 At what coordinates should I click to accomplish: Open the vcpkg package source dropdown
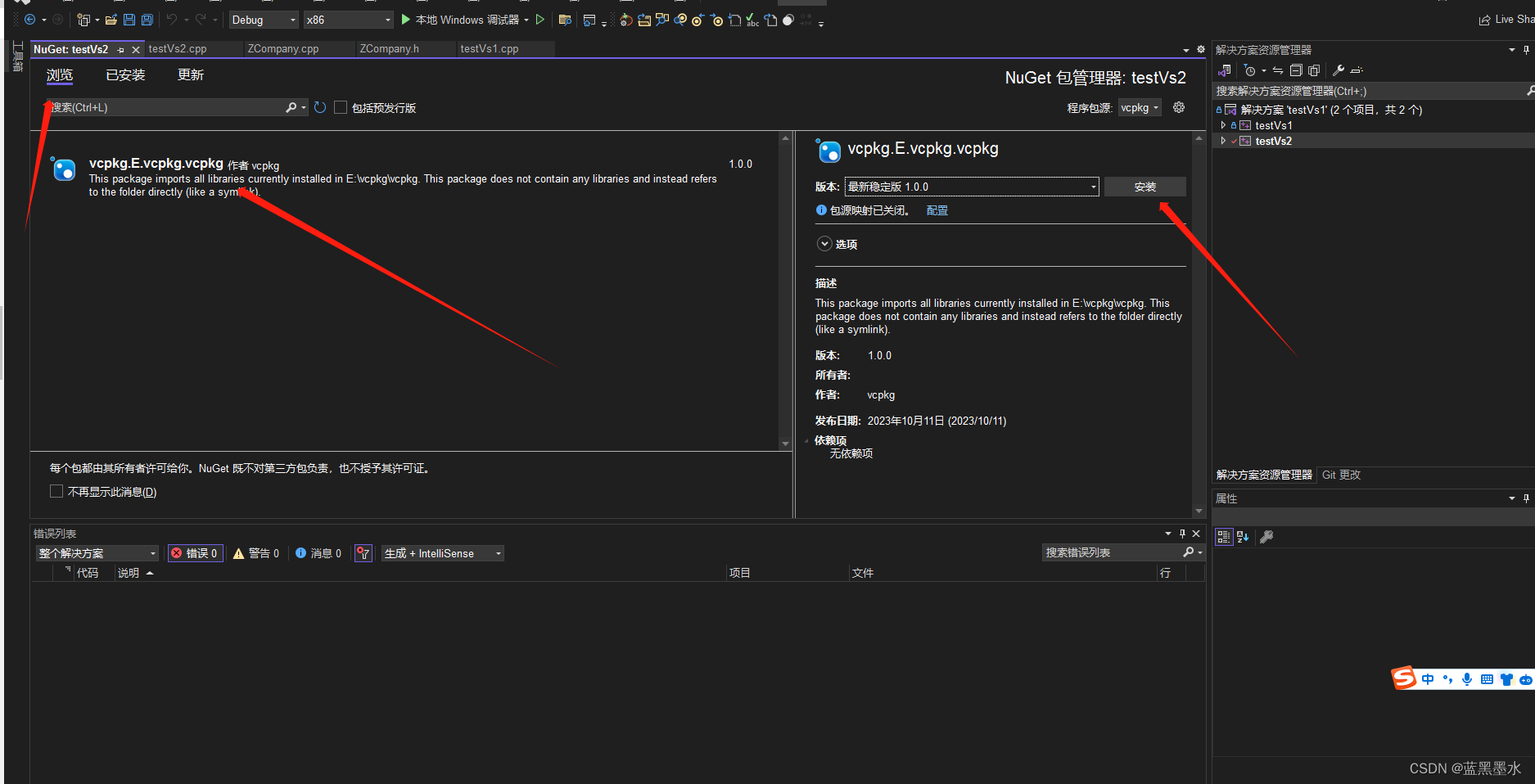tap(1140, 108)
